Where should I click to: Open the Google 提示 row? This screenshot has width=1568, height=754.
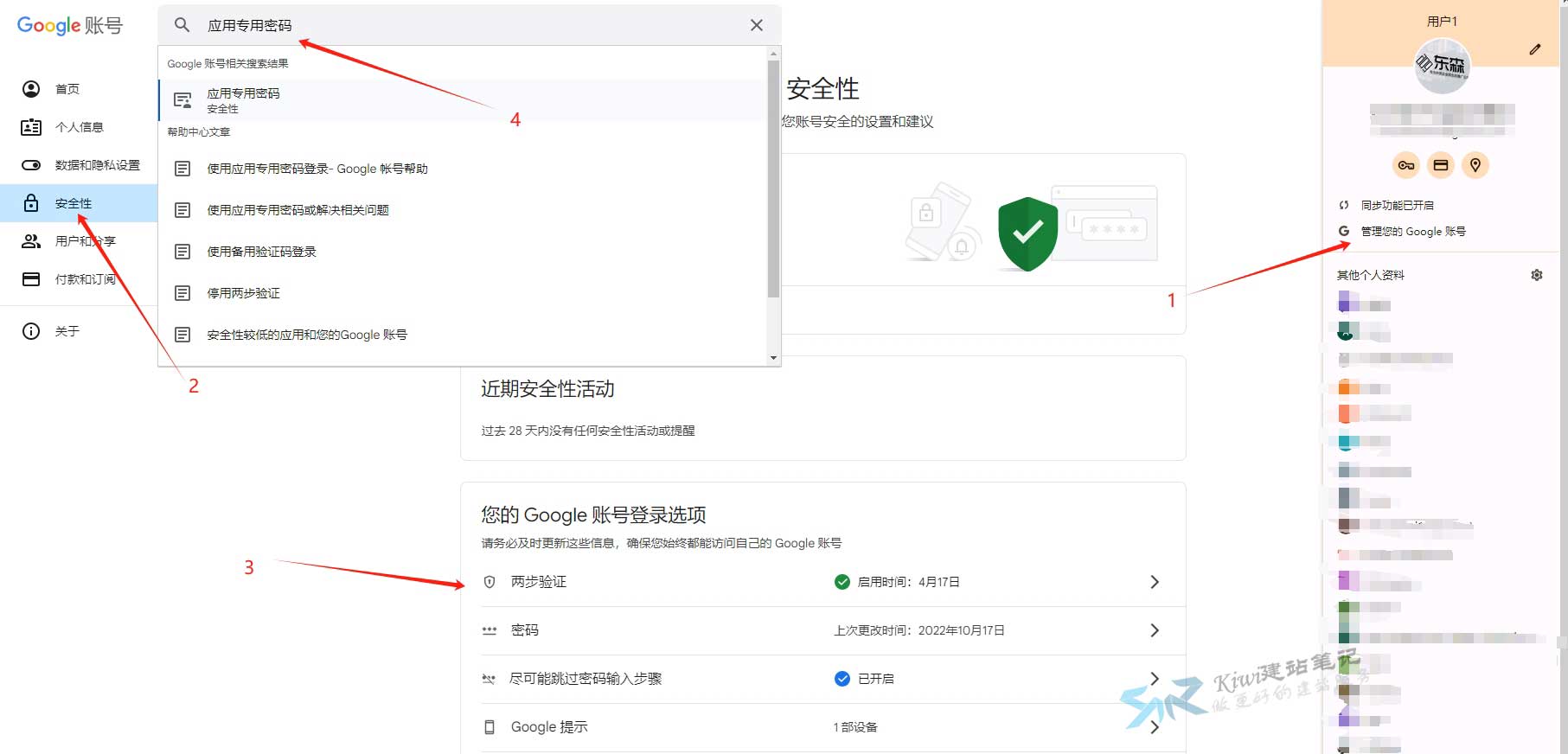coord(822,727)
